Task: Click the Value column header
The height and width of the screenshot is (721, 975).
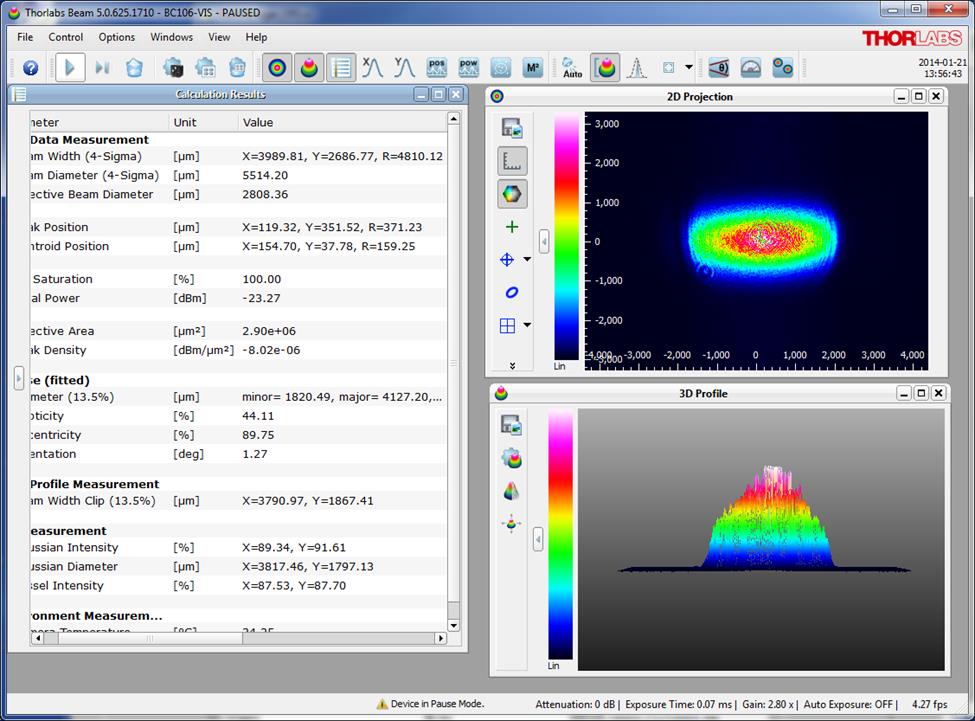Action: [257, 122]
